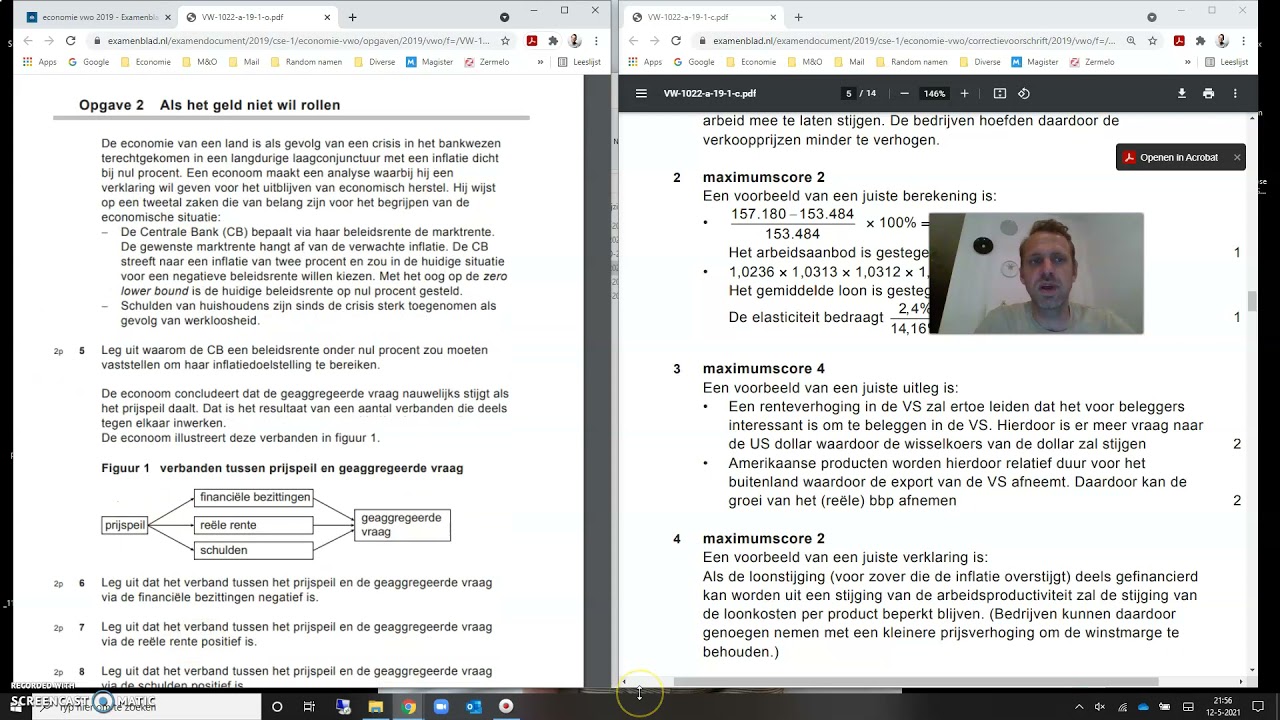Viewport: 1280px width, 720px height.
Task: Dismiss the Openen in Acrobat popup
Action: click(1236, 157)
